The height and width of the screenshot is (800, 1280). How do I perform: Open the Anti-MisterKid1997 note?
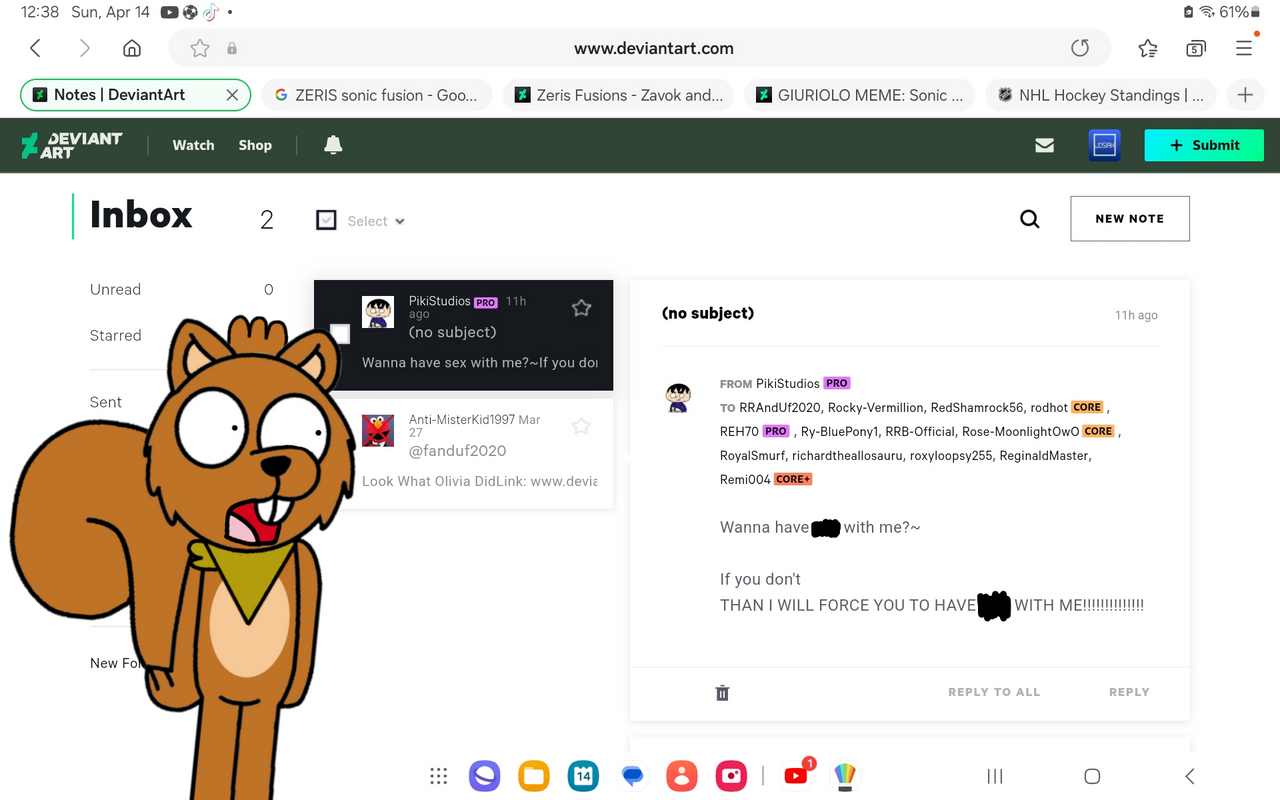click(x=463, y=453)
